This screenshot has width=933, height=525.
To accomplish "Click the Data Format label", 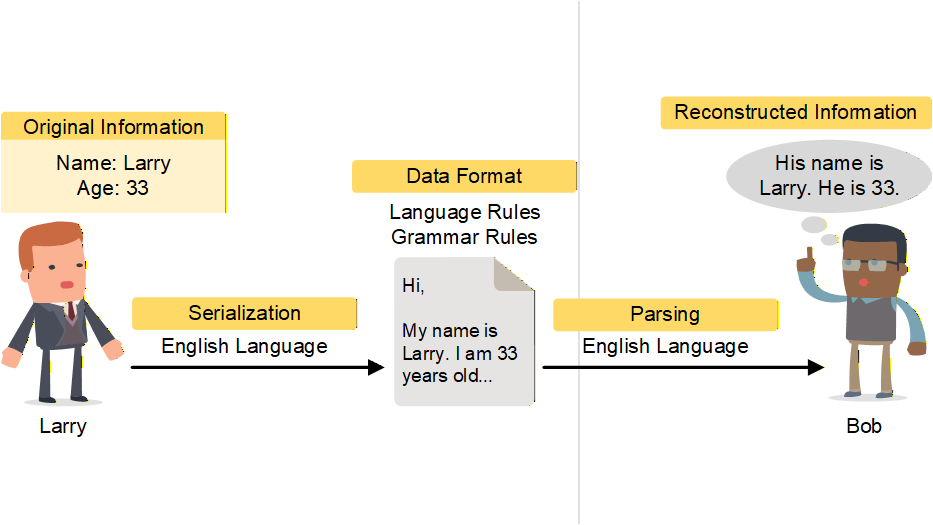I will pos(464,176).
